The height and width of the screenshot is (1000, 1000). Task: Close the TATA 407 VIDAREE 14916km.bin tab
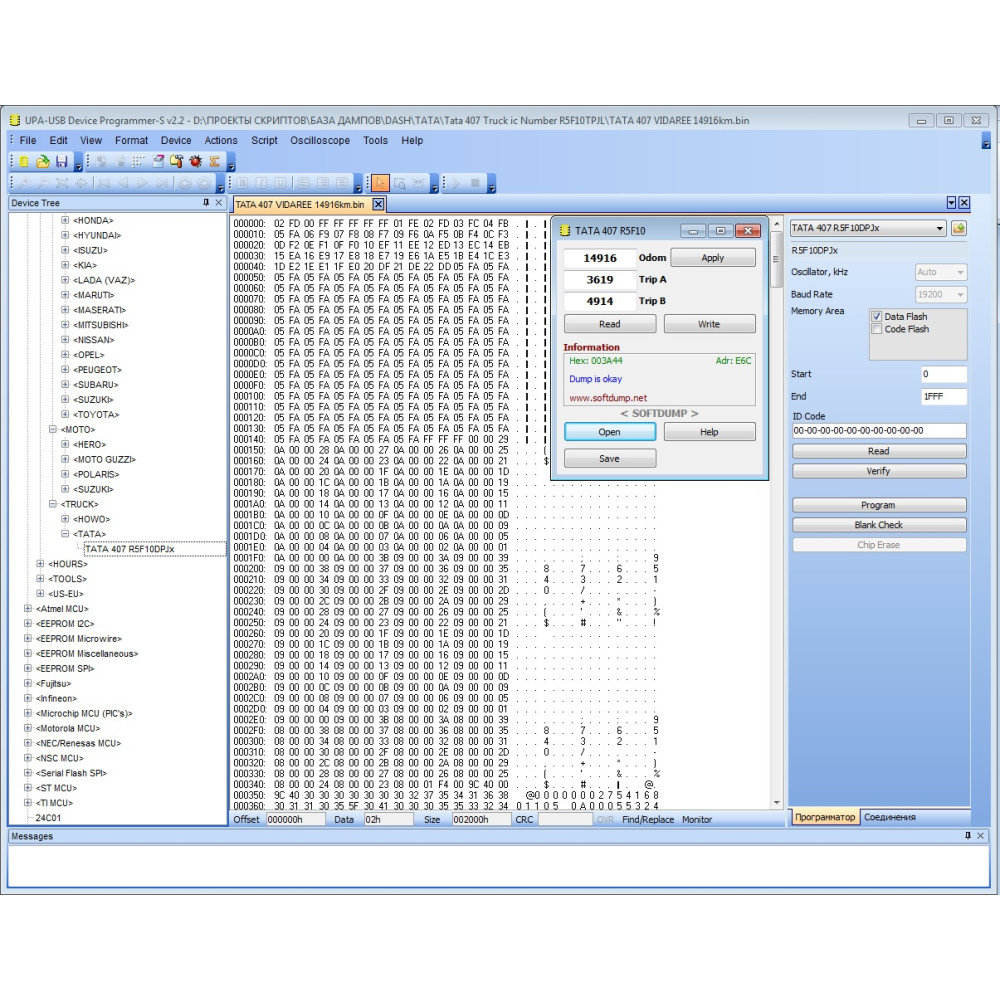pos(378,204)
